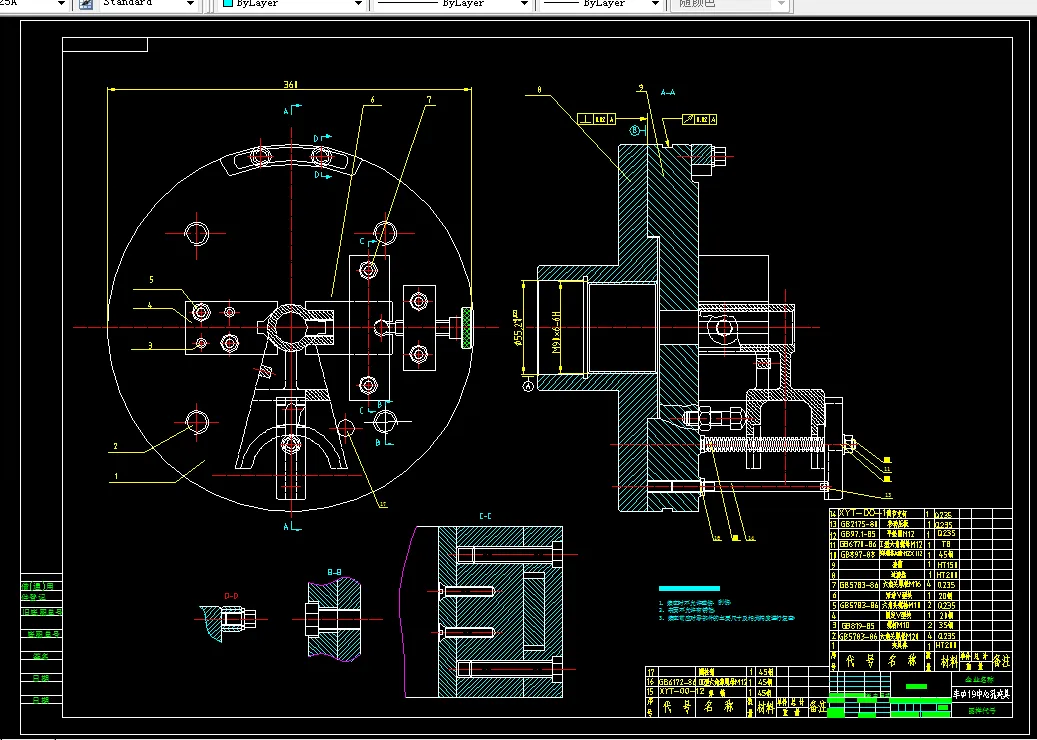Click the runout 0.02 A tolerance frame

point(700,119)
